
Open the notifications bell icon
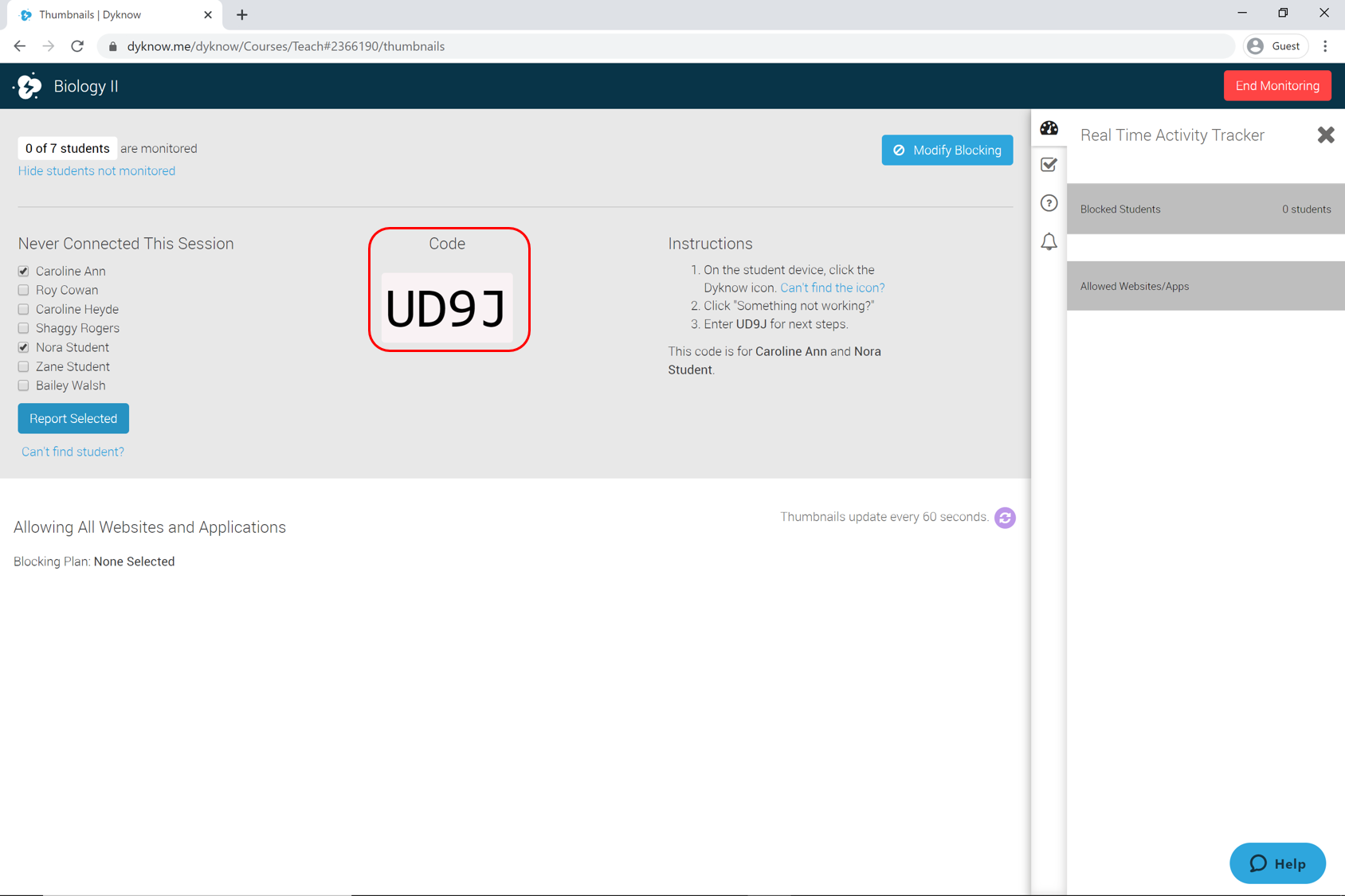click(x=1049, y=241)
